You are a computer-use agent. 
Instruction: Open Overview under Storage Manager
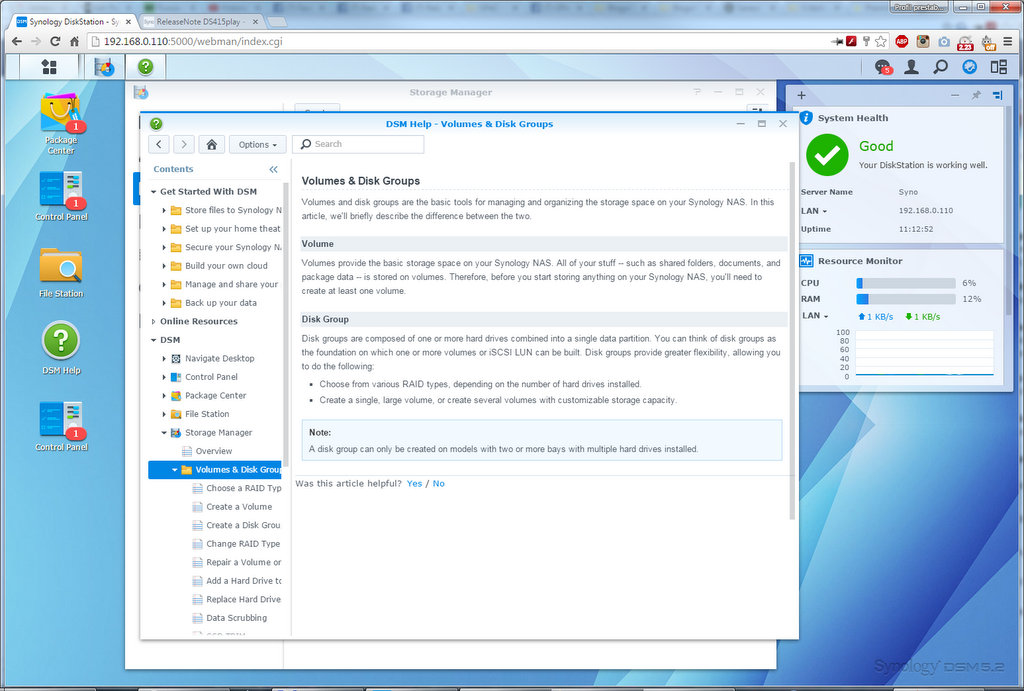(214, 451)
